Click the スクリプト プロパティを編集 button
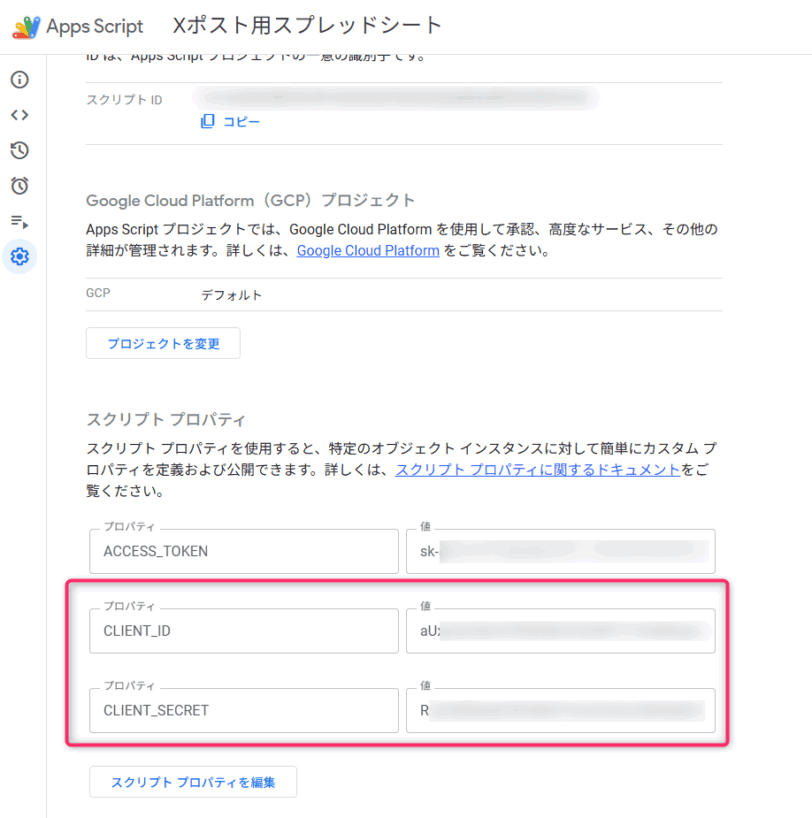812x818 pixels. 193,782
